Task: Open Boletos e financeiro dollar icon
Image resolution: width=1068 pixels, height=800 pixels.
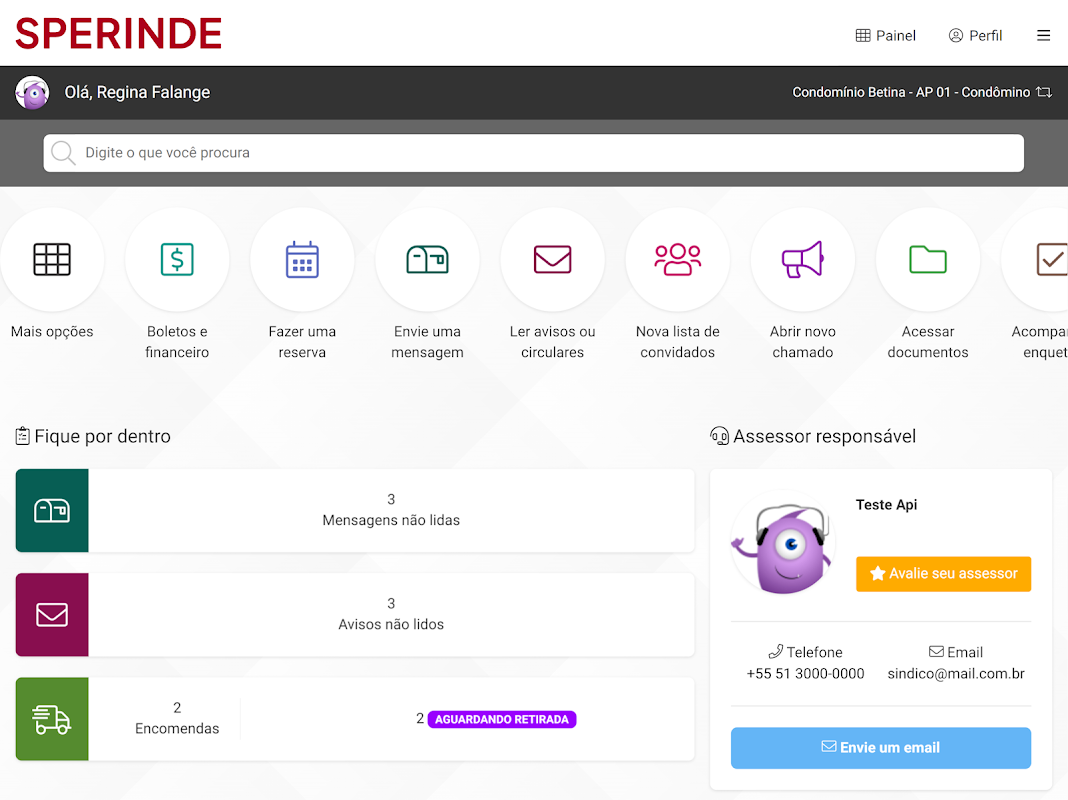Action: tap(177, 259)
